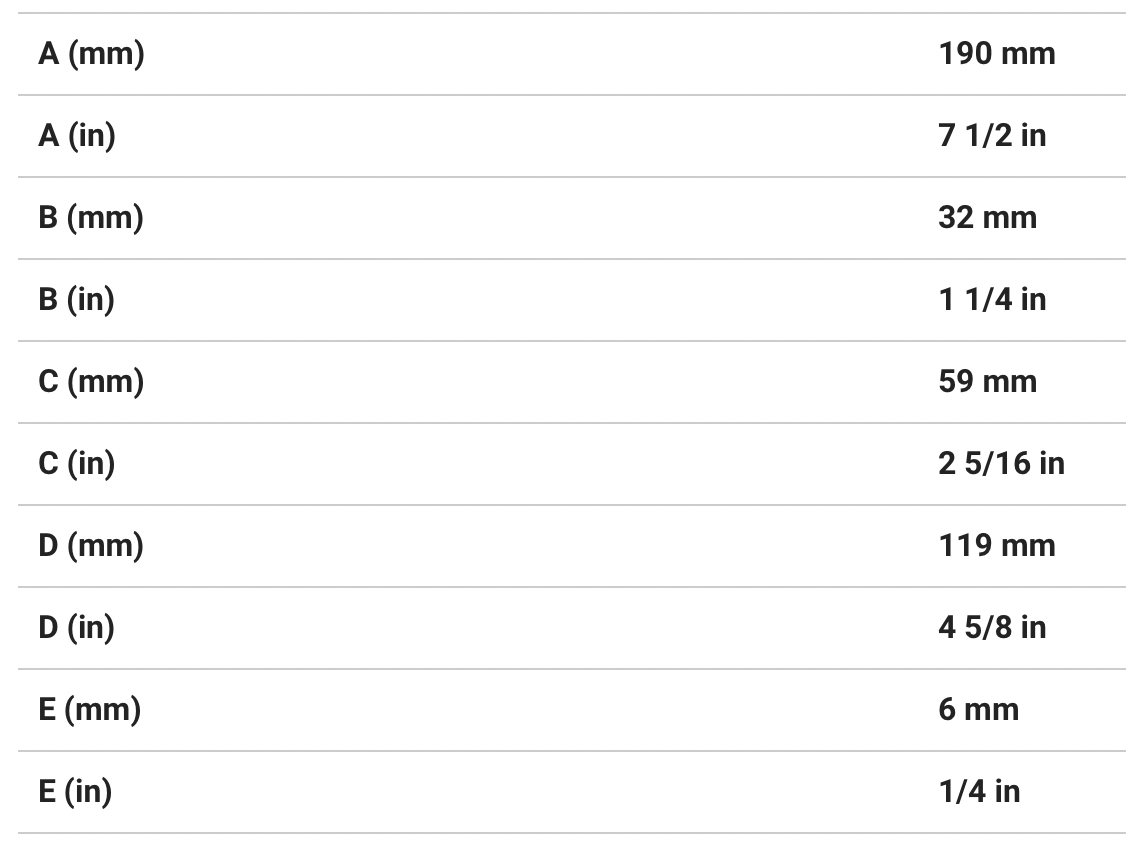Click the "D (mm)" row label

pos(91,546)
